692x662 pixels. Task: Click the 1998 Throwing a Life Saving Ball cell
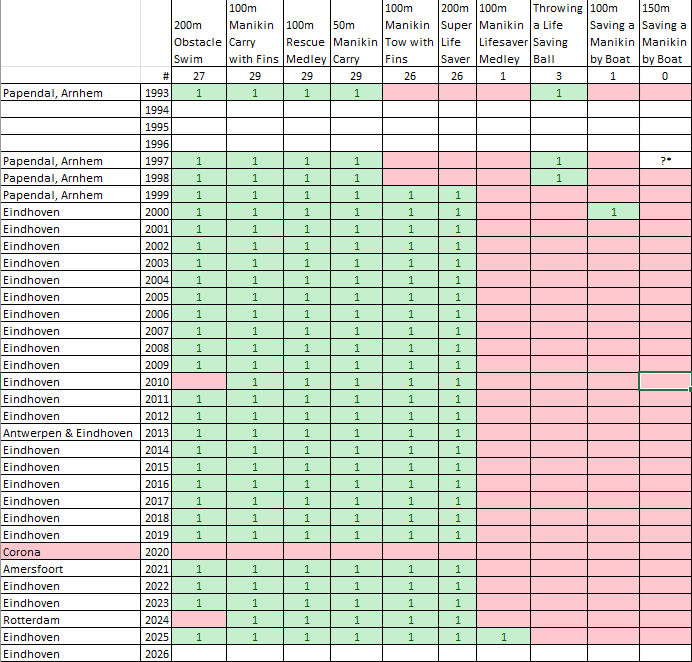pos(557,177)
